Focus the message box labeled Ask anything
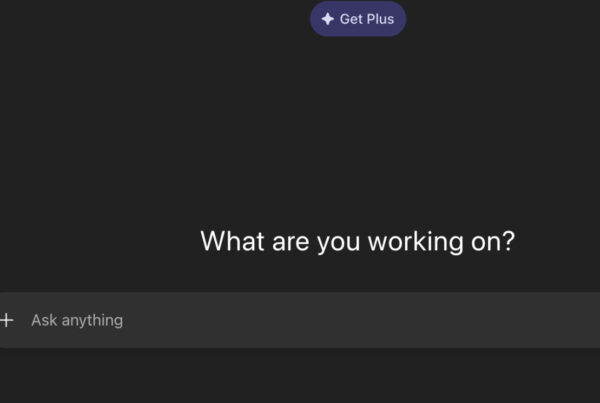This screenshot has width=600, height=403. (x=300, y=320)
